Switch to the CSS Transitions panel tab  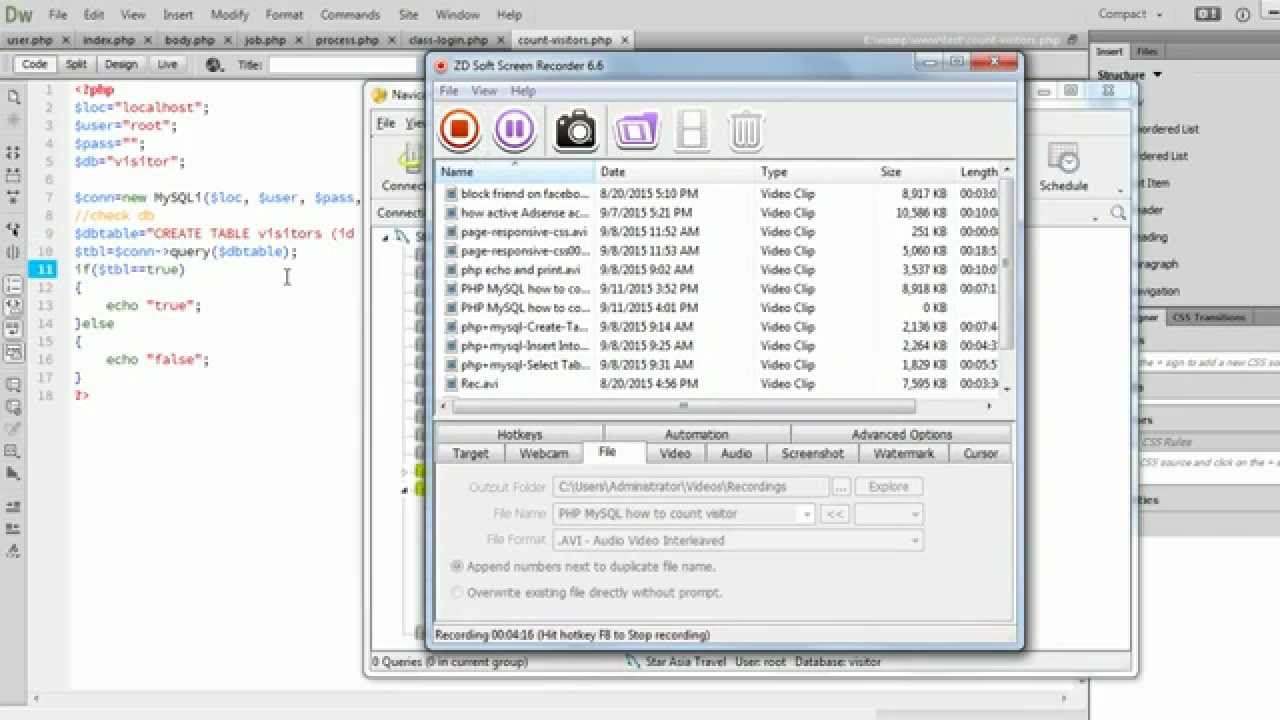point(1208,317)
